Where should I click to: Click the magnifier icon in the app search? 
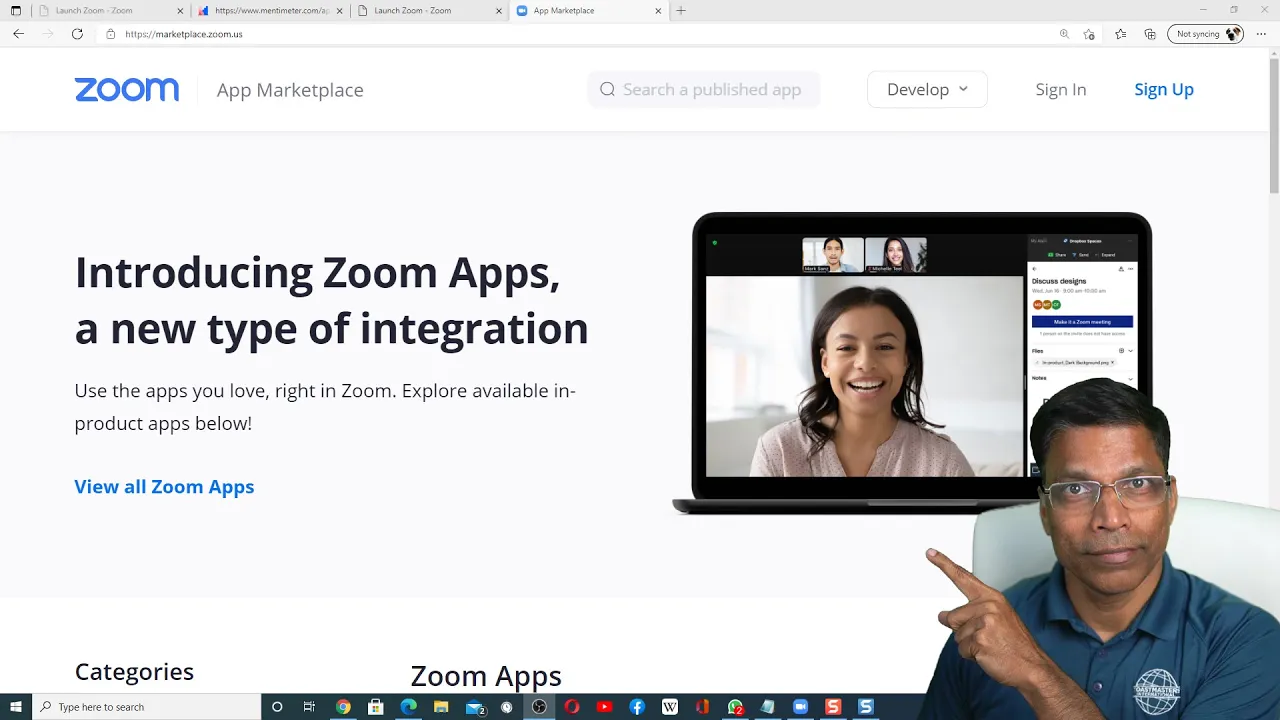[x=607, y=89]
